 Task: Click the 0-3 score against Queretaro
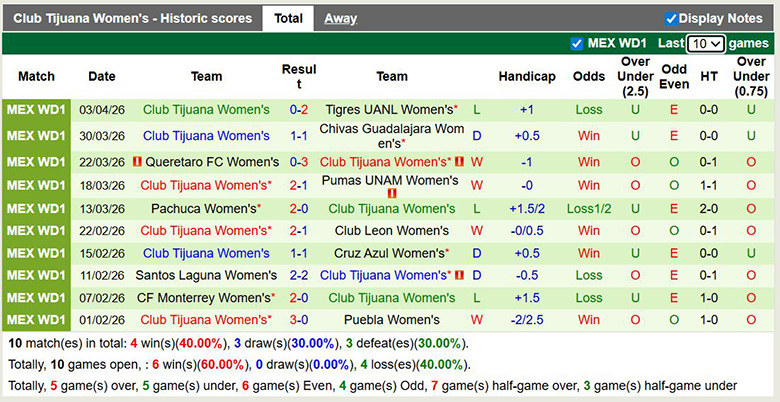pos(299,162)
